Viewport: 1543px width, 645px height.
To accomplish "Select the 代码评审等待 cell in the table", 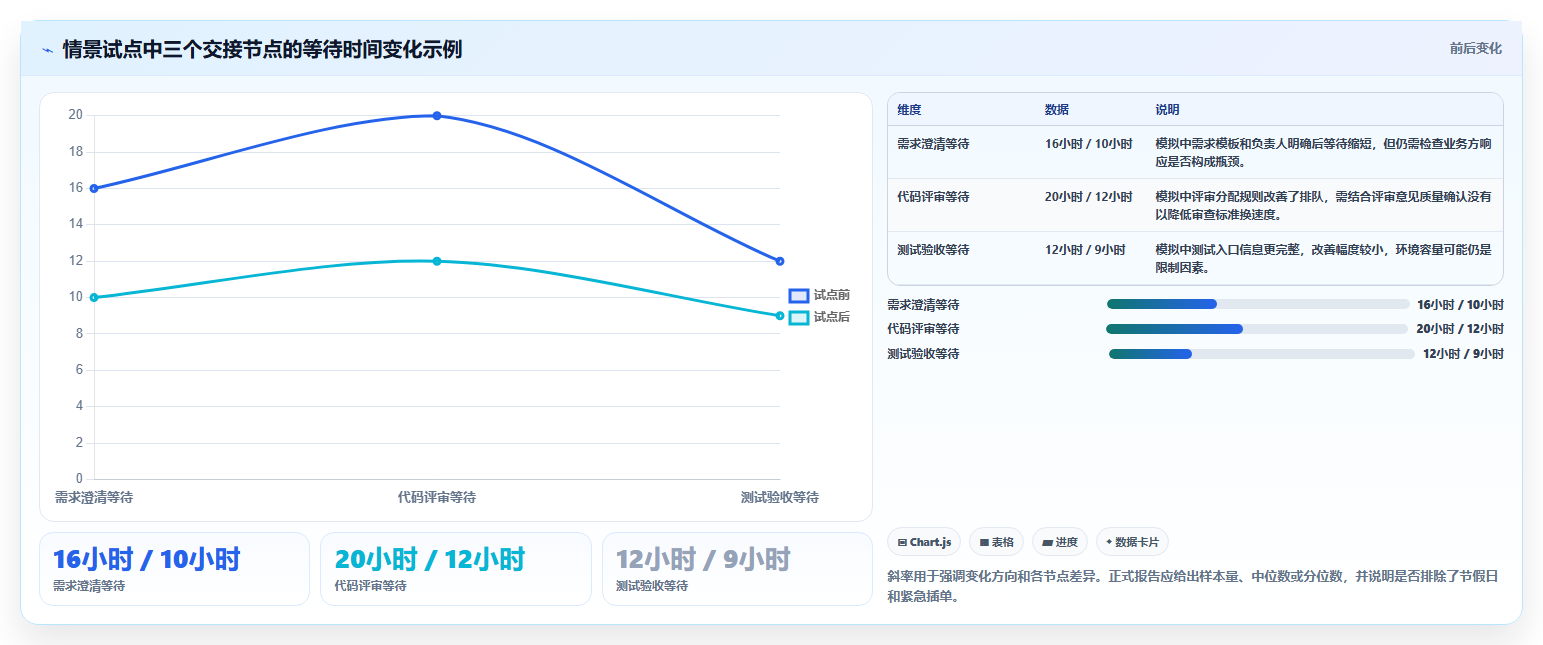I will [x=933, y=197].
